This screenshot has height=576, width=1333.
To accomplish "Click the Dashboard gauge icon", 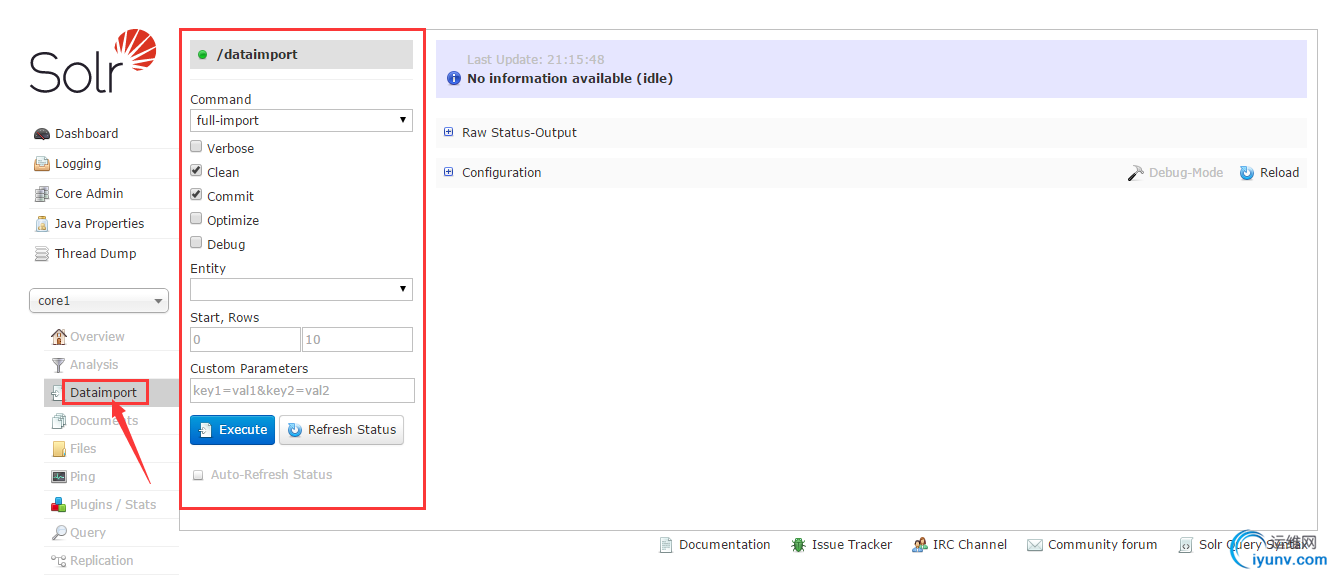I will [42, 134].
